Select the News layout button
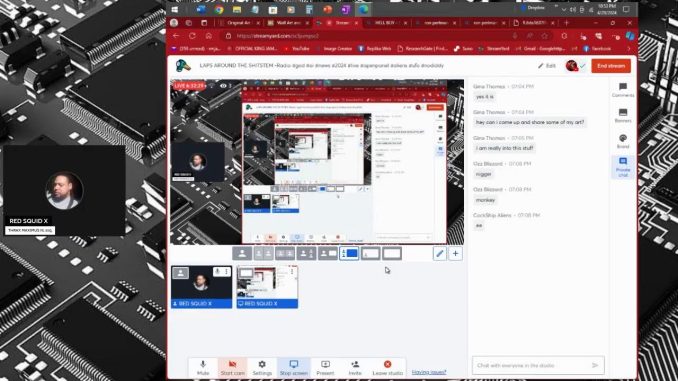 (x=327, y=253)
